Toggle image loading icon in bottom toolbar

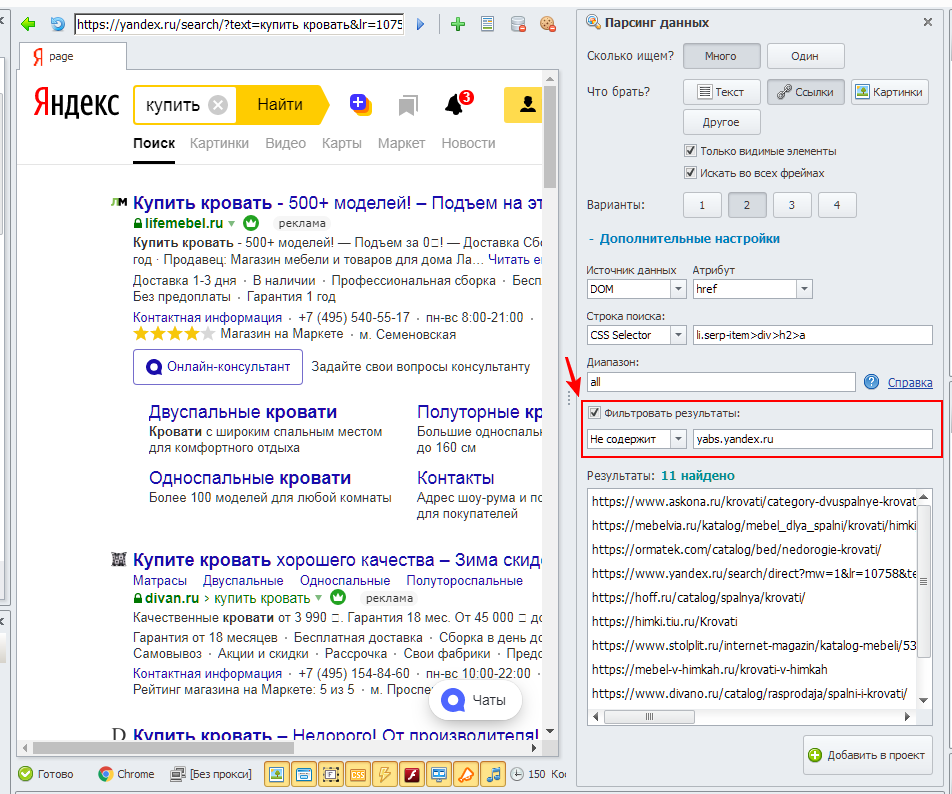point(276,774)
